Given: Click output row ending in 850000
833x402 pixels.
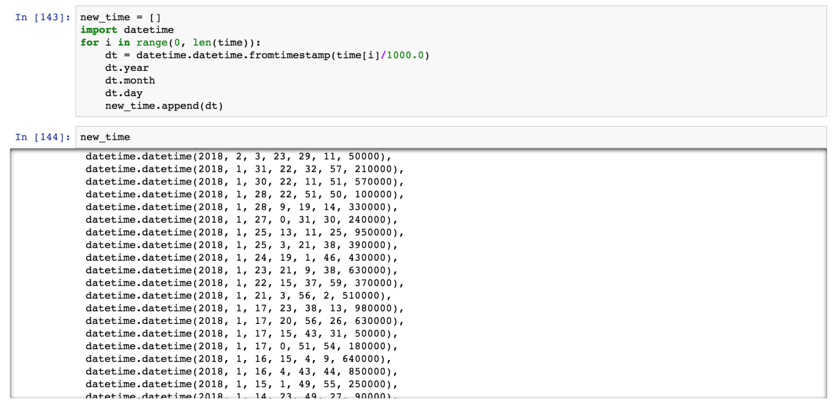Looking at the screenshot, I should click(x=241, y=371).
